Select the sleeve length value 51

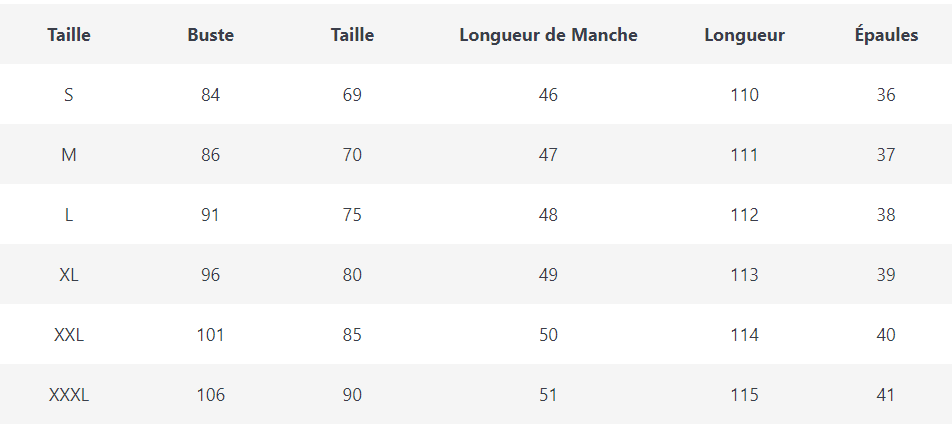point(548,395)
